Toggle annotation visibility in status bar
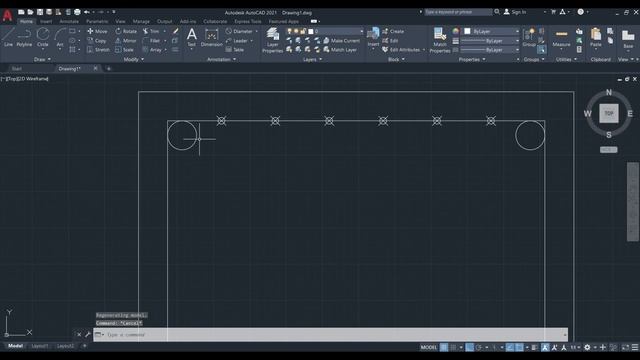 click(x=545, y=347)
